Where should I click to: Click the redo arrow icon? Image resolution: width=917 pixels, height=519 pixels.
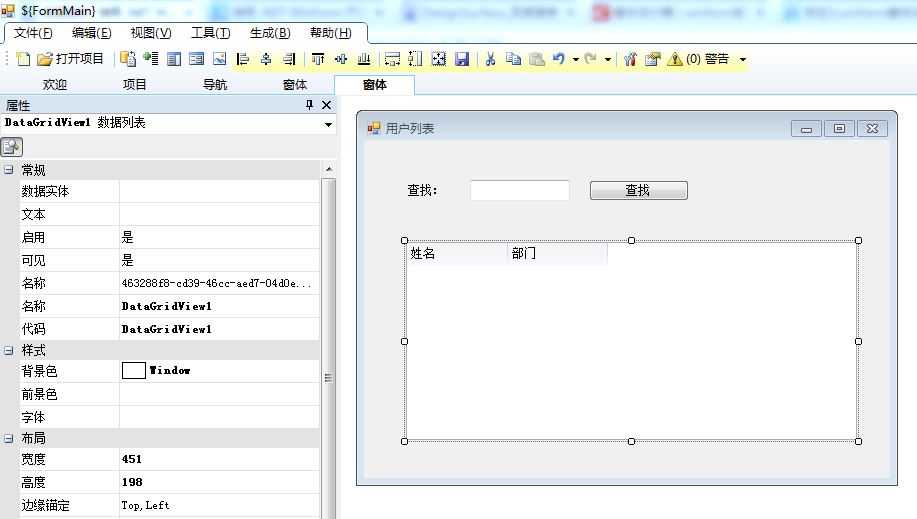[591, 59]
